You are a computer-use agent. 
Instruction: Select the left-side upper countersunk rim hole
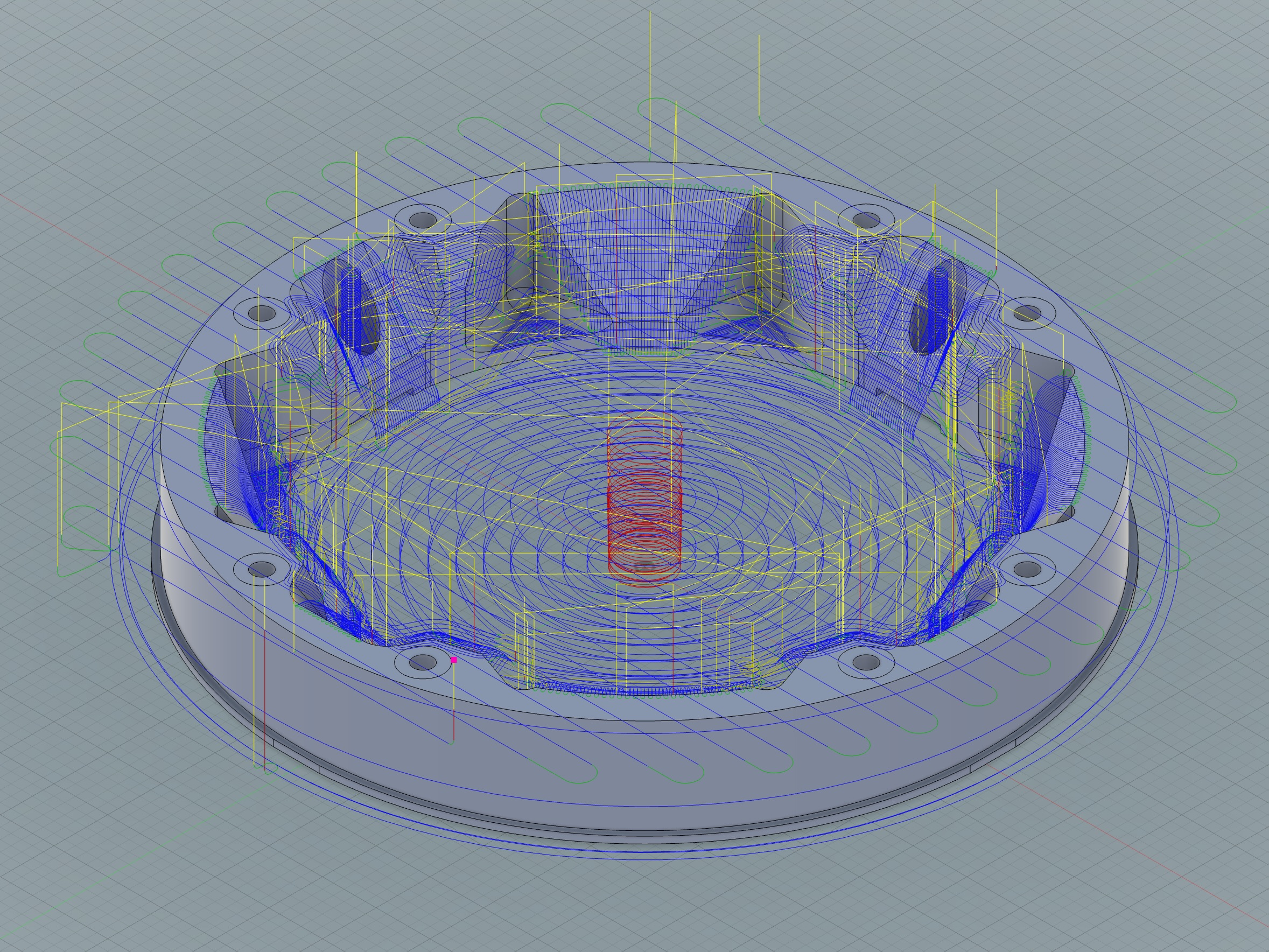[x=262, y=313]
